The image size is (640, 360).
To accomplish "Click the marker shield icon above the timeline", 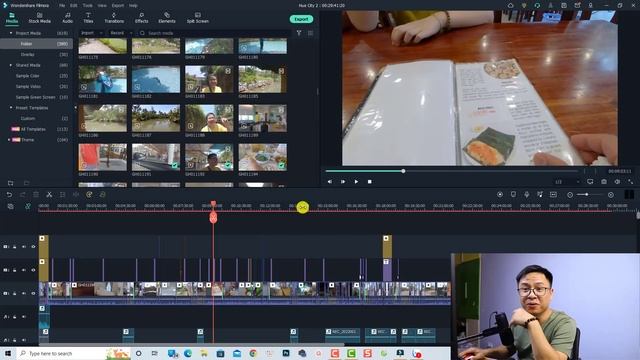I will point(513,195).
